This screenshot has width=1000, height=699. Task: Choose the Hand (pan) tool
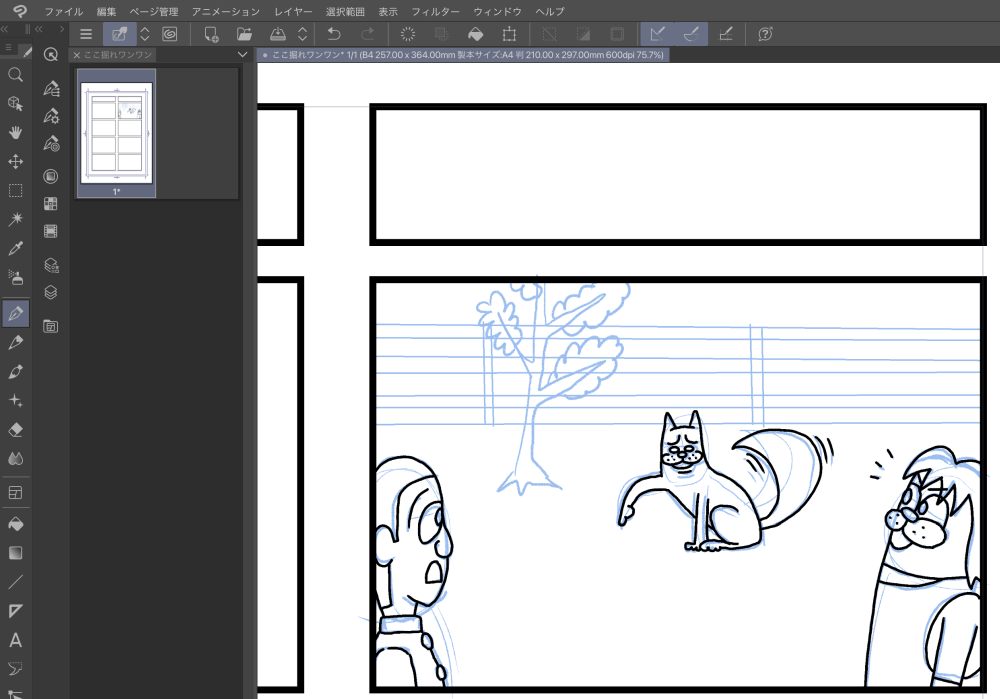15,132
